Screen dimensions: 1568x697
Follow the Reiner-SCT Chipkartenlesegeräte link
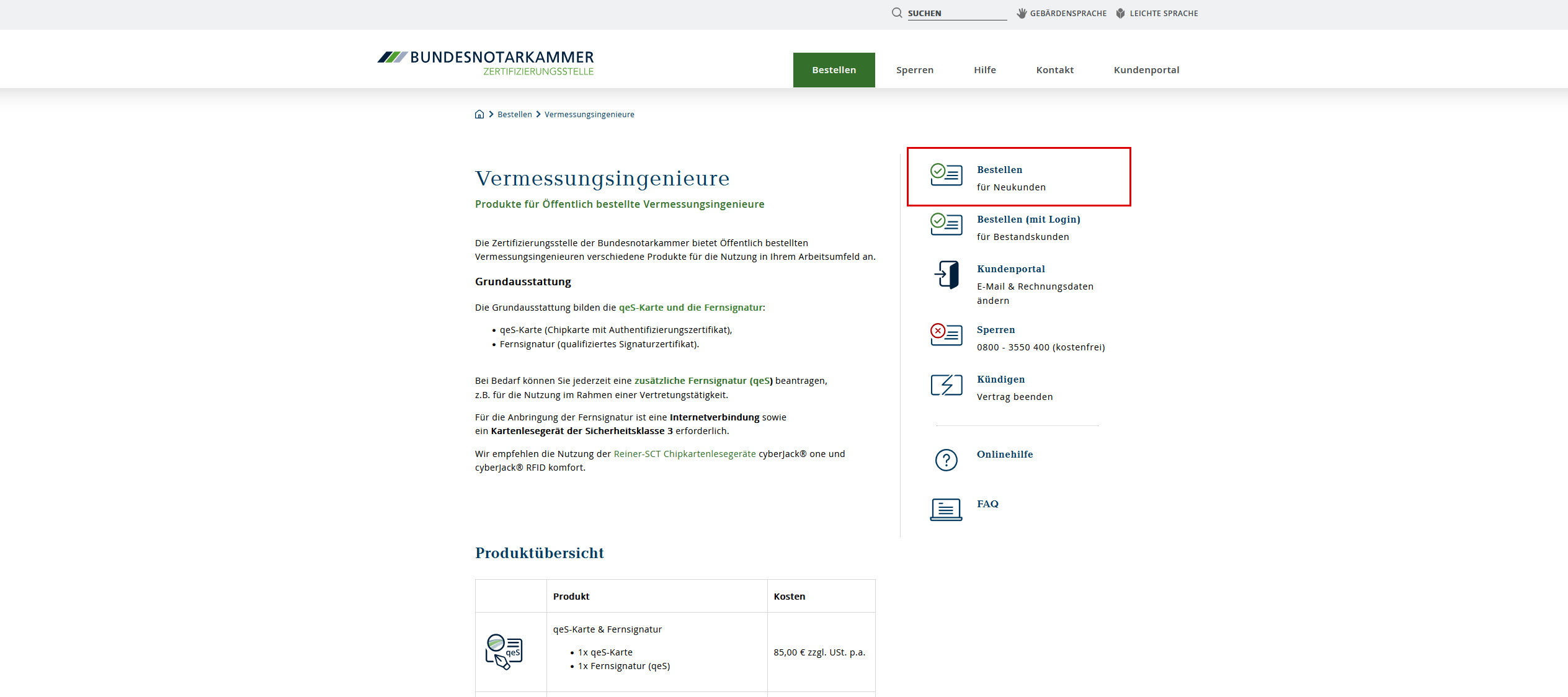coord(684,454)
